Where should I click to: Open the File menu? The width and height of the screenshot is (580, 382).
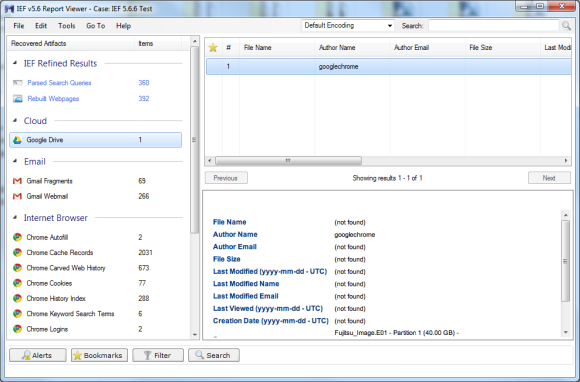point(19,26)
